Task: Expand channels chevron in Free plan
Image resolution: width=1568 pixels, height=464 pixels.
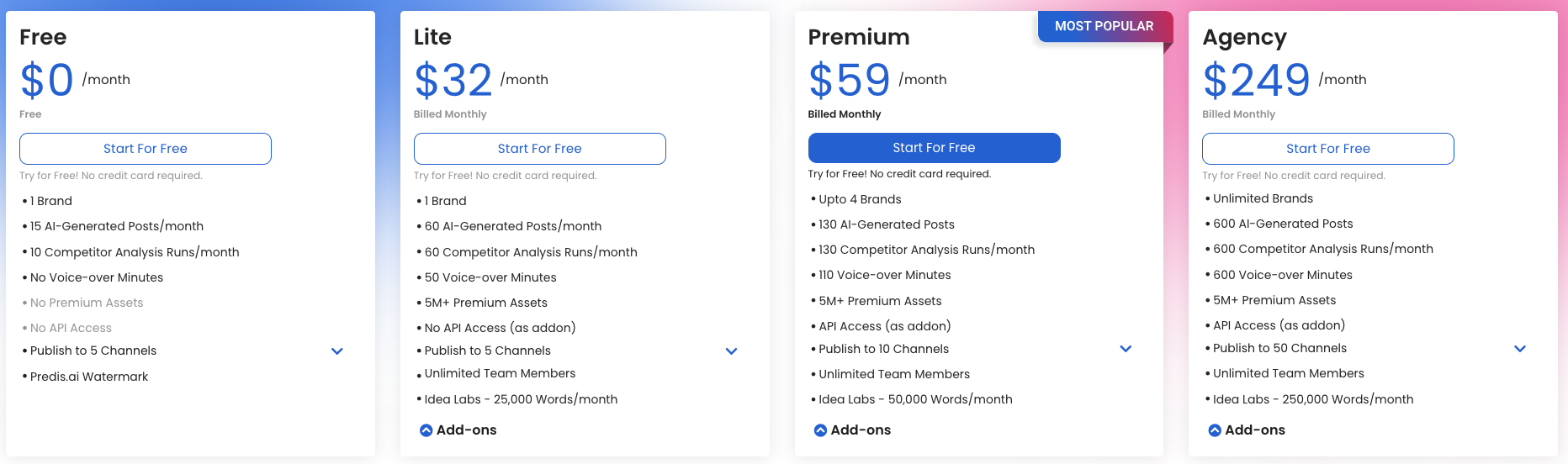Action: [337, 351]
